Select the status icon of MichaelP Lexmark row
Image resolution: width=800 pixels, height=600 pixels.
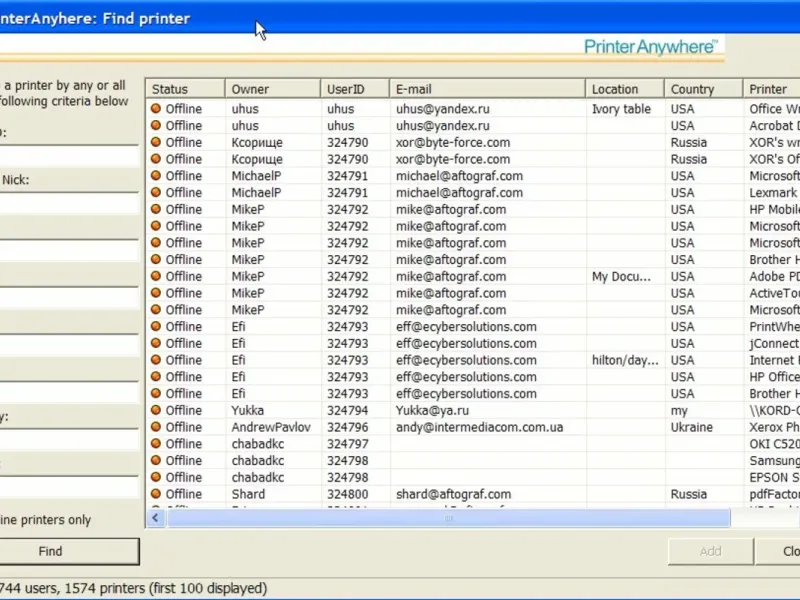(x=156, y=192)
